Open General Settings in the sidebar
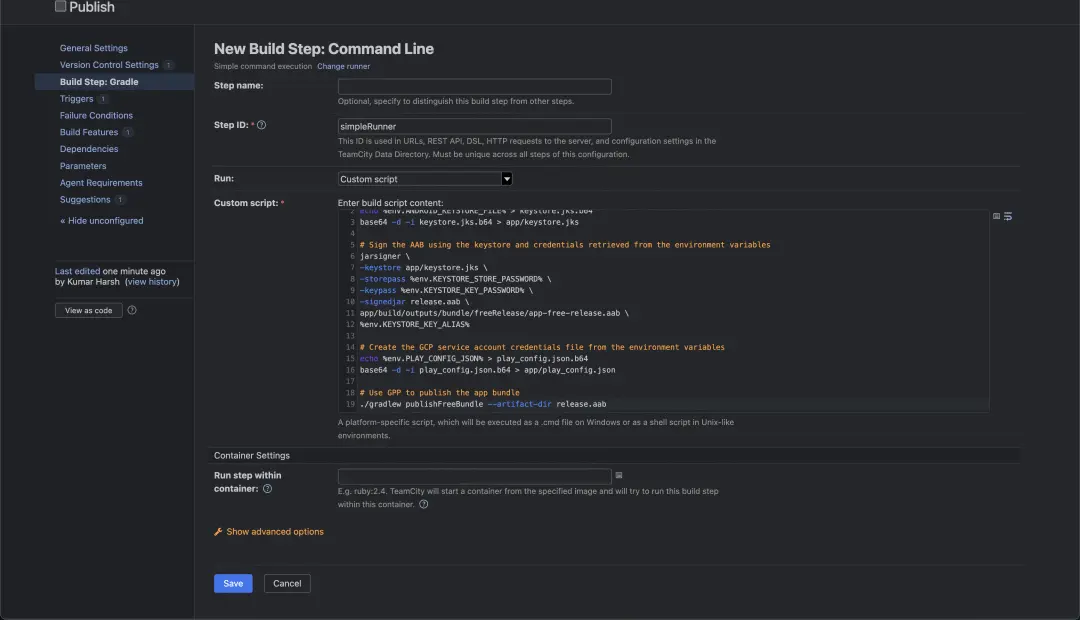1080x620 pixels. pos(93,48)
